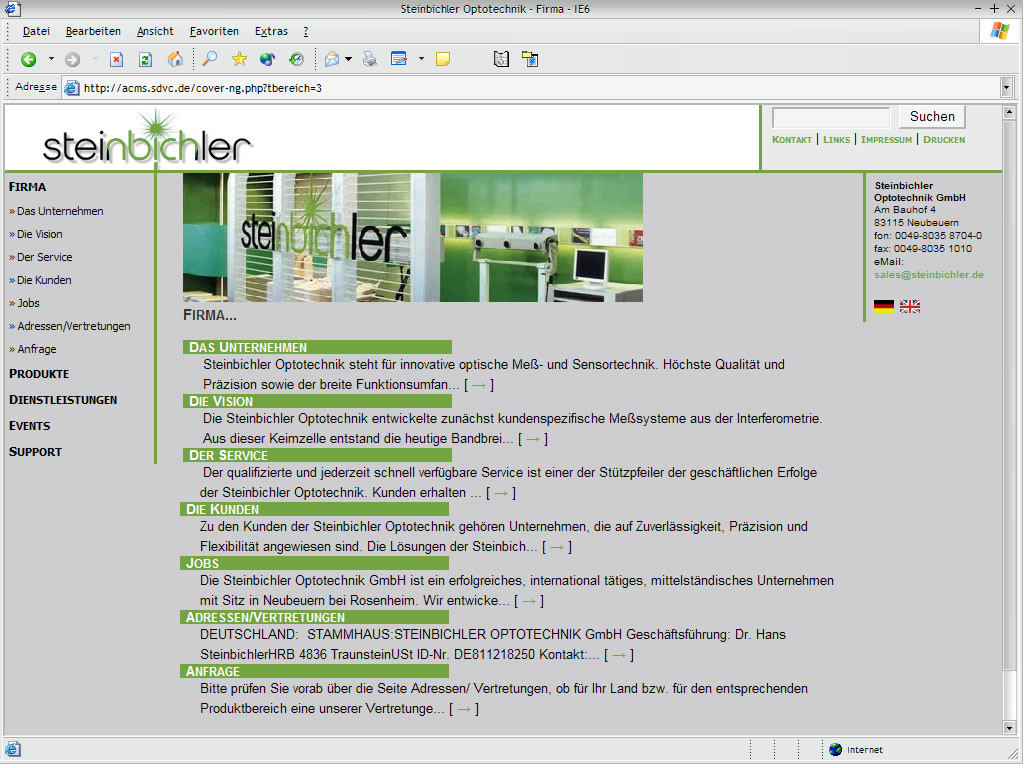This screenshot has width=1024, height=768.
Task: Open the Search magnifier tool
Action: [x=210, y=59]
